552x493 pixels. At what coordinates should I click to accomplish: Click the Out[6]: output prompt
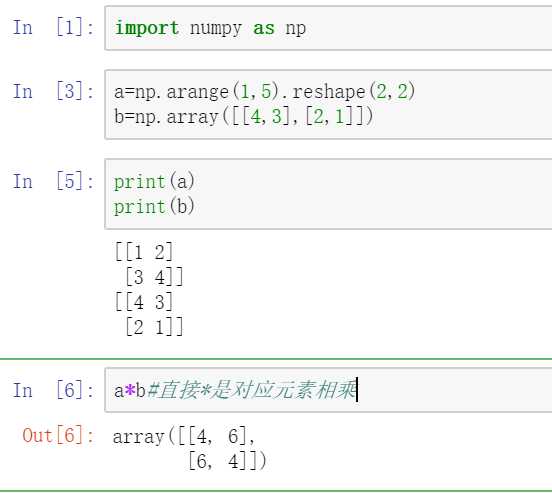[x=58, y=435]
